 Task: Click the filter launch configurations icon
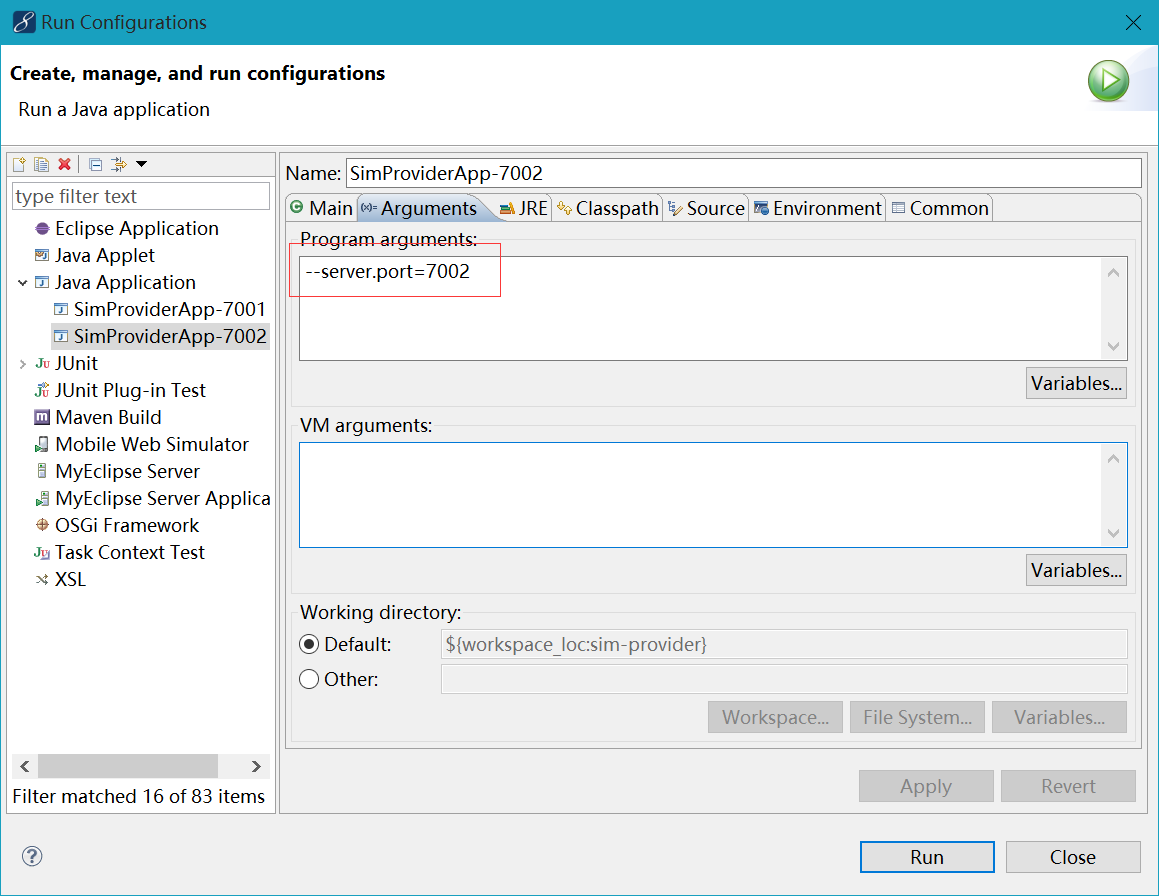(x=119, y=164)
